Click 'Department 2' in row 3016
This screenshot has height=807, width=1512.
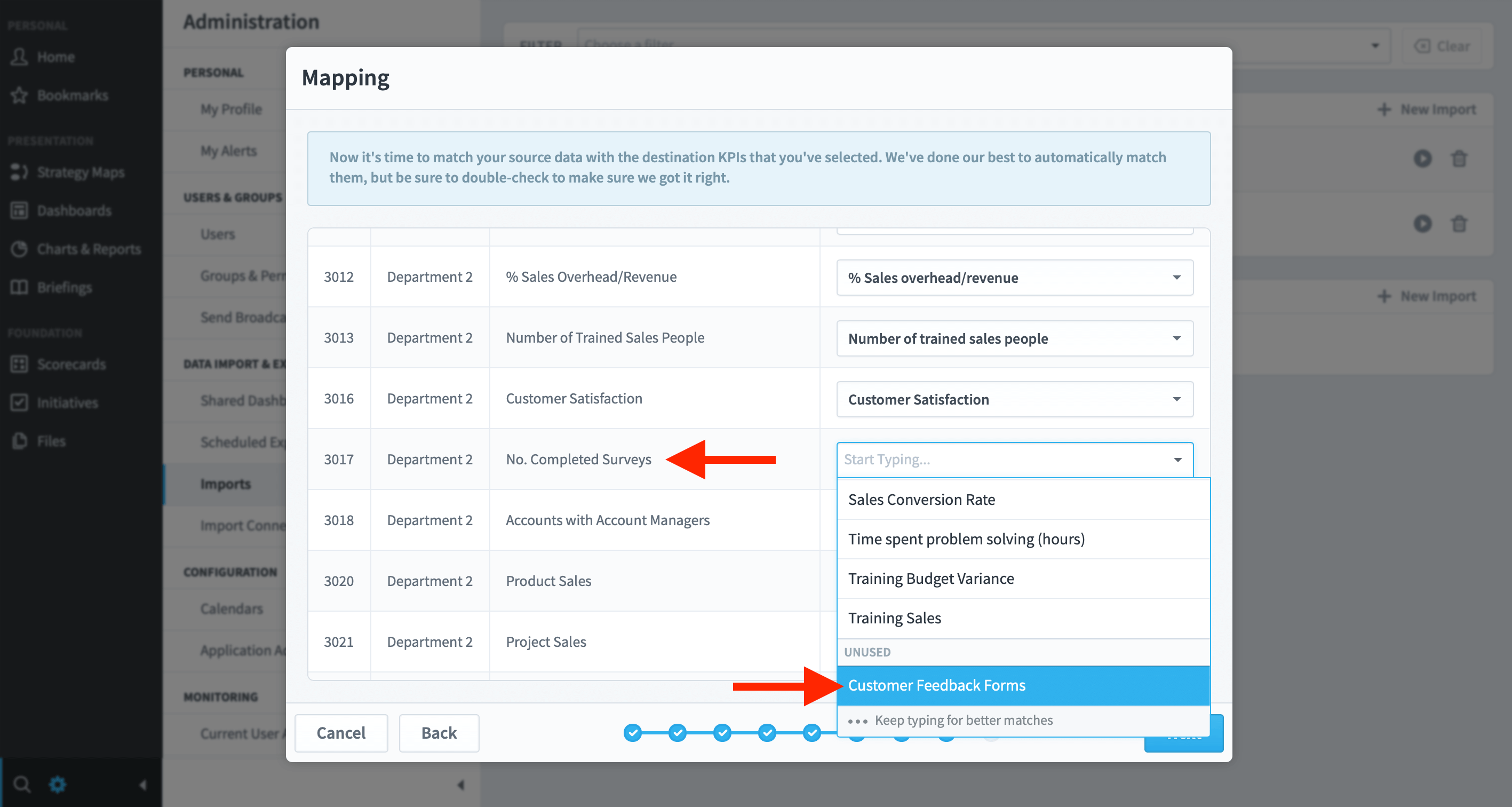click(x=429, y=398)
